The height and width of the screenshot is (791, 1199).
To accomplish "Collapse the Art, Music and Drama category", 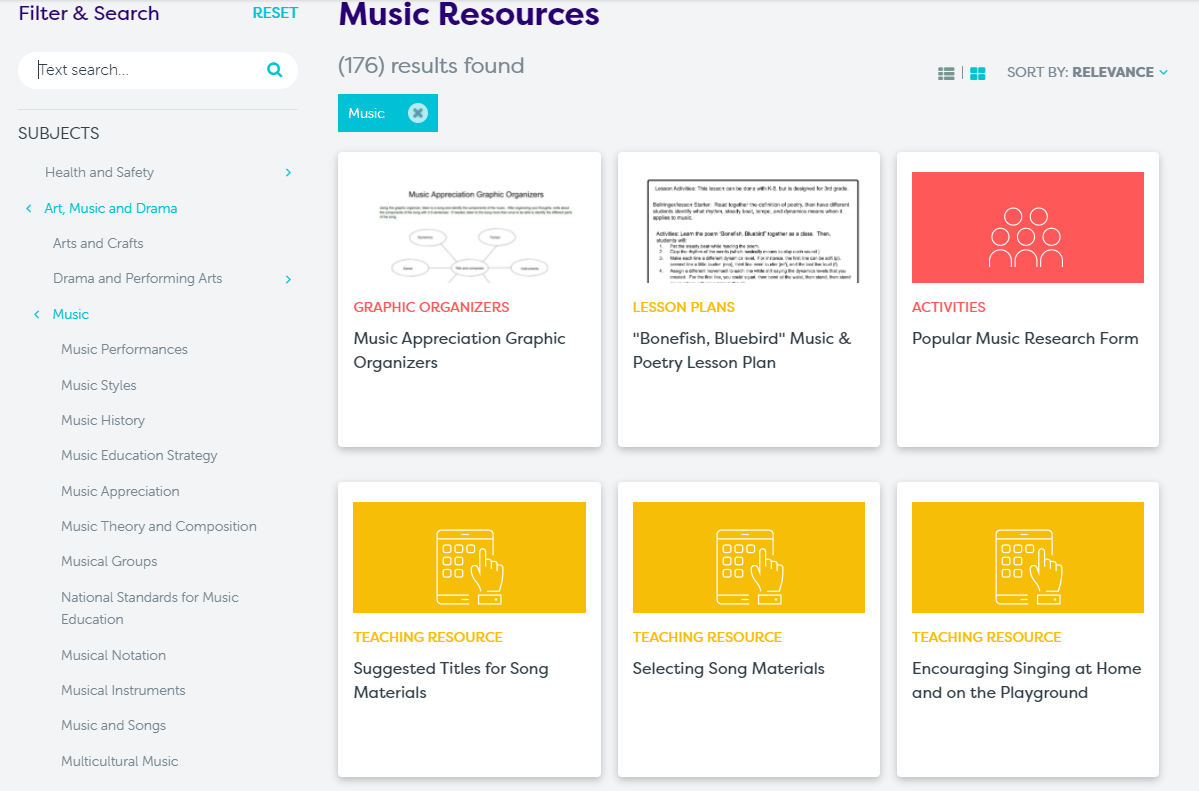I will point(29,209).
